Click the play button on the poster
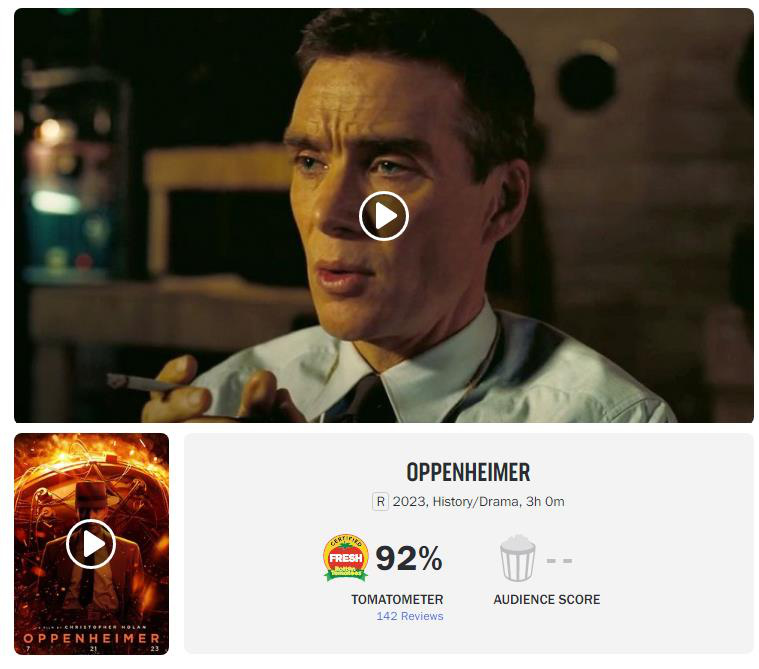Image resolution: width=759 pixels, height=669 pixels. (x=91, y=544)
